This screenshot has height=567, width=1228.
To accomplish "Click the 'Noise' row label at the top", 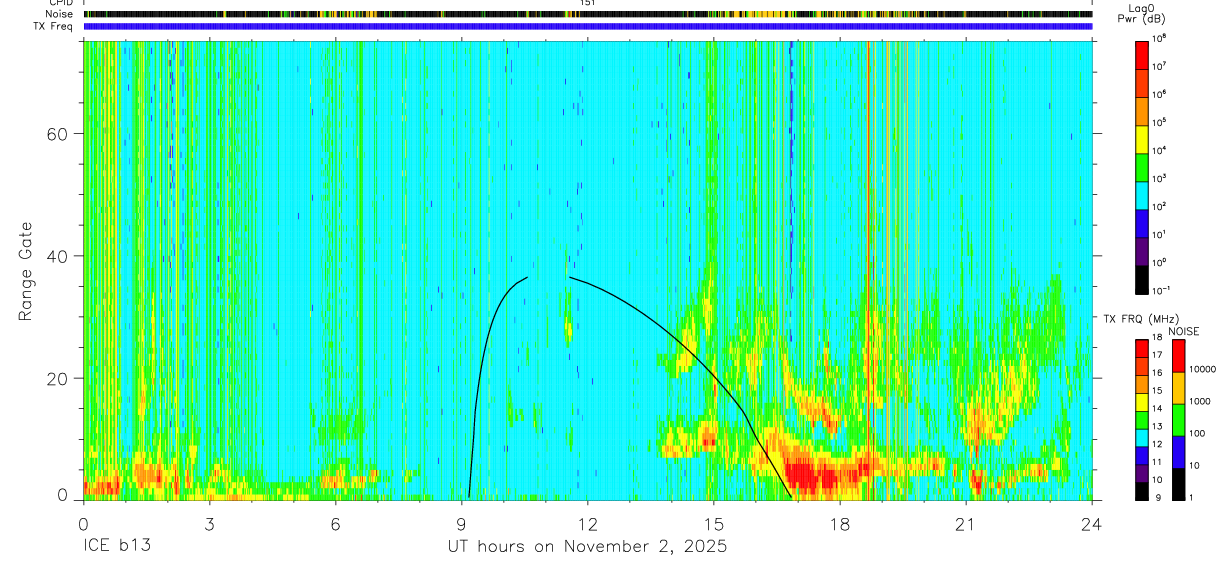I will 60,14.
